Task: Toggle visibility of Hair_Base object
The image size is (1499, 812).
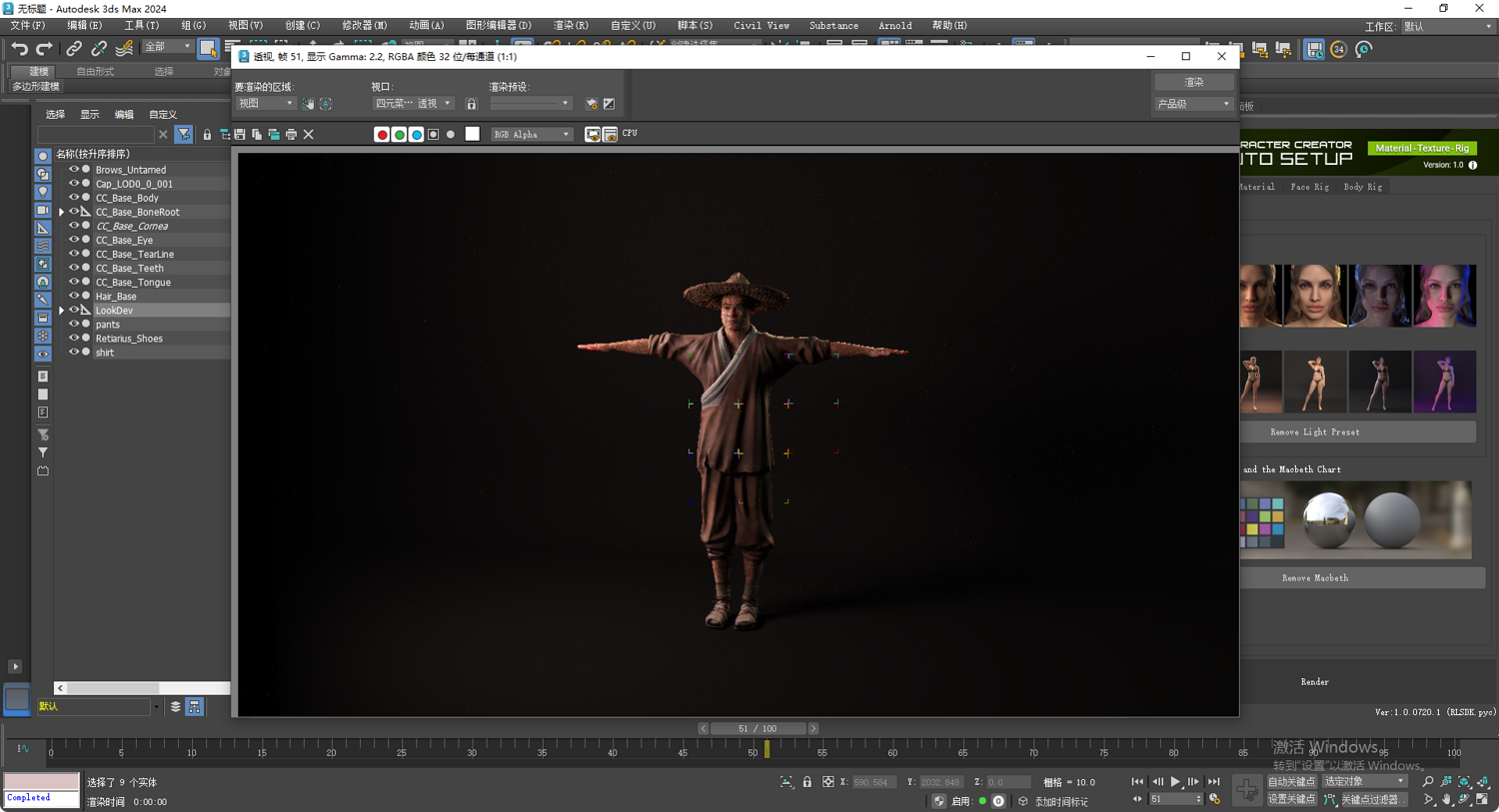Action: 73,296
